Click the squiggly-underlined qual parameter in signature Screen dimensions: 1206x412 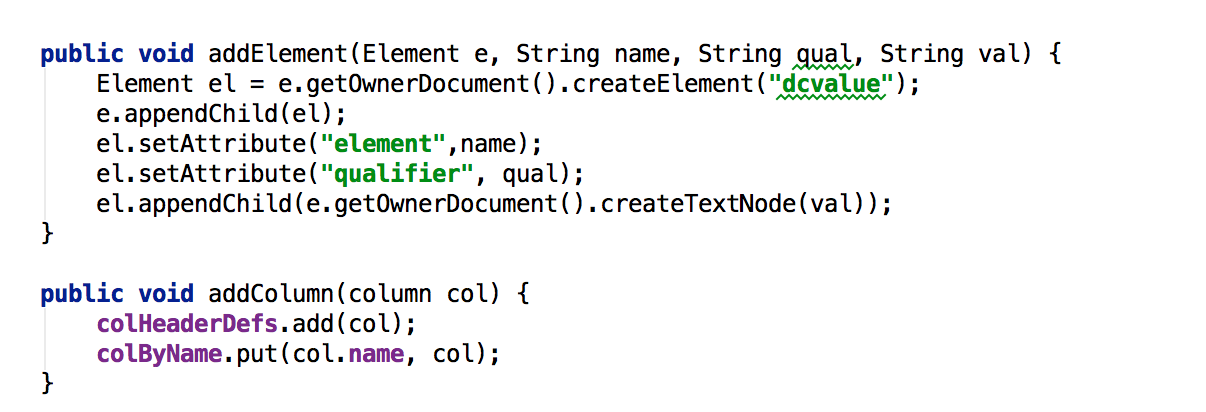tap(825, 54)
